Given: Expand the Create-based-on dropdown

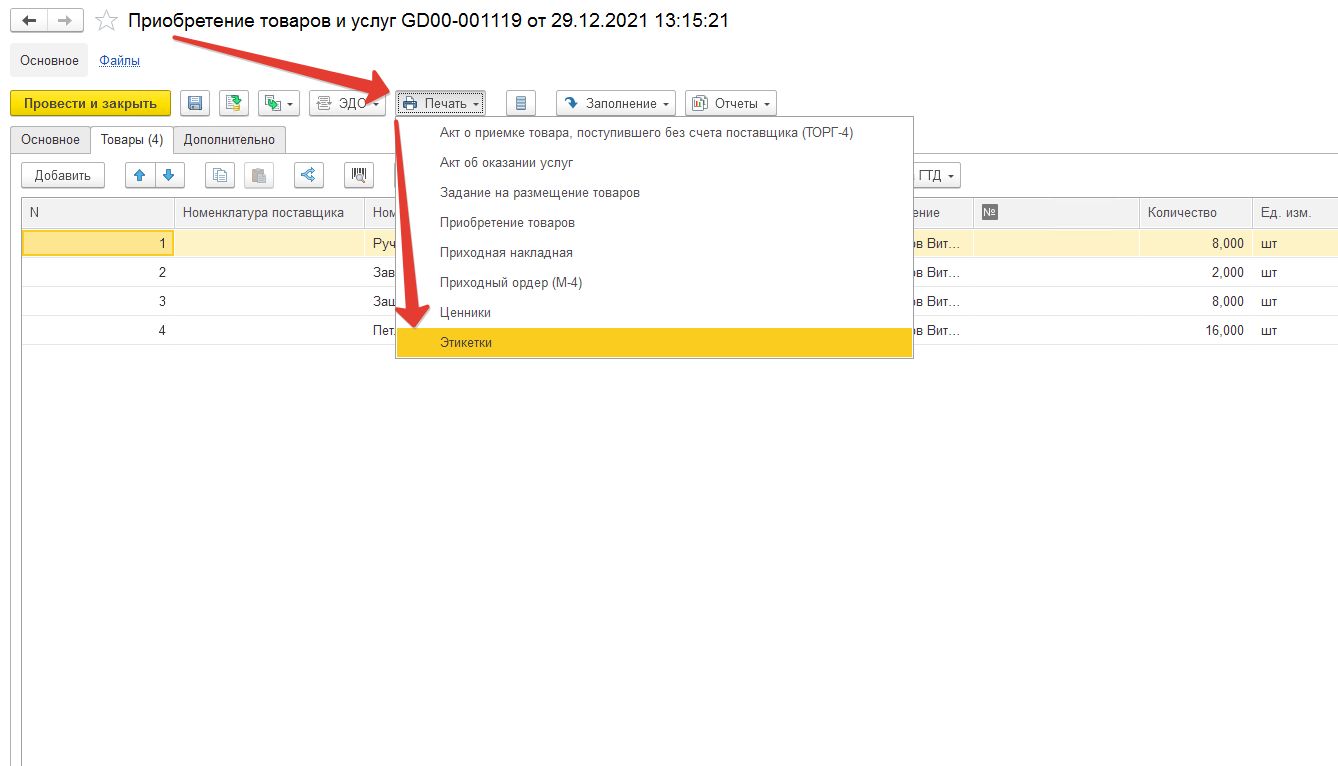Looking at the screenshot, I should (x=279, y=103).
